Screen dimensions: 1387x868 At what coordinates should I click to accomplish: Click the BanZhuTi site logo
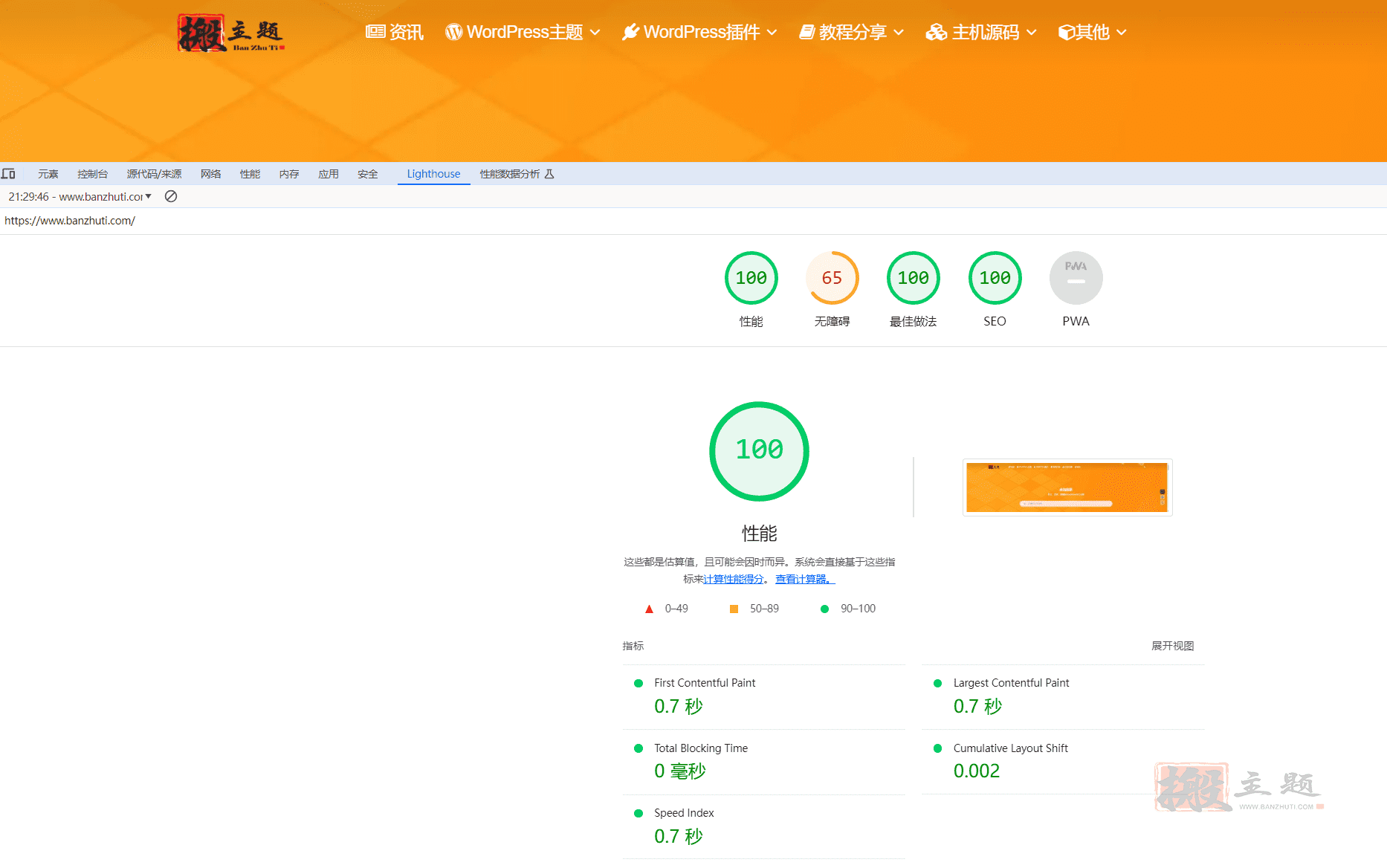[231, 33]
